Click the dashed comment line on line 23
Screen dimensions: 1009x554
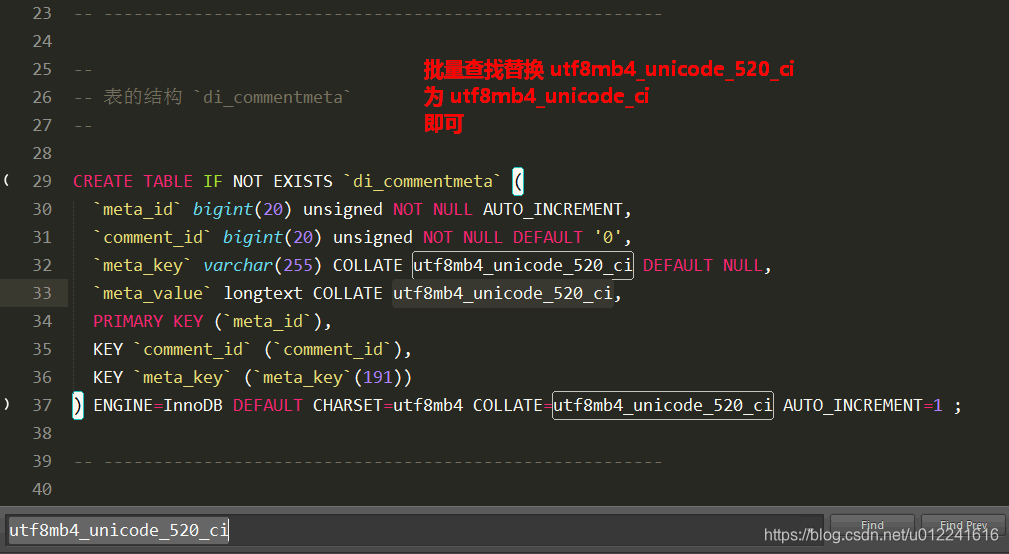[x=367, y=14]
